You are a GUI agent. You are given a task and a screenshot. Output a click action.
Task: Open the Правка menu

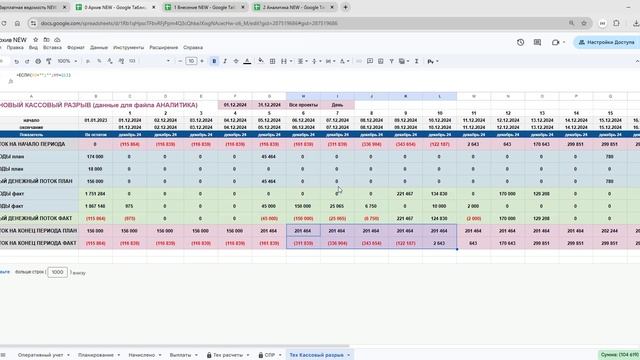[15, 48]
